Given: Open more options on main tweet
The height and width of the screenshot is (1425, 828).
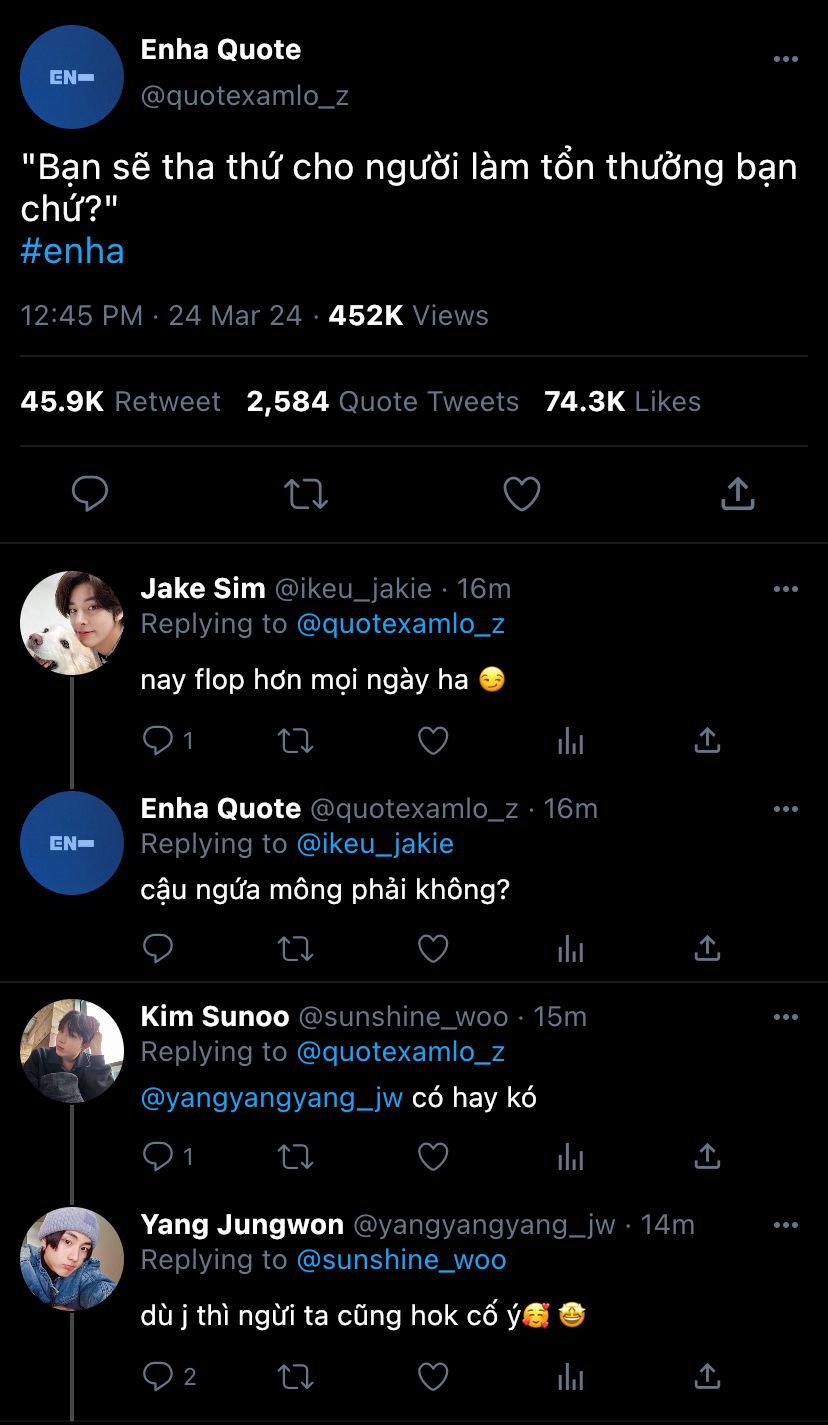Looking at the screenshot, I should [x=786, y=60].
